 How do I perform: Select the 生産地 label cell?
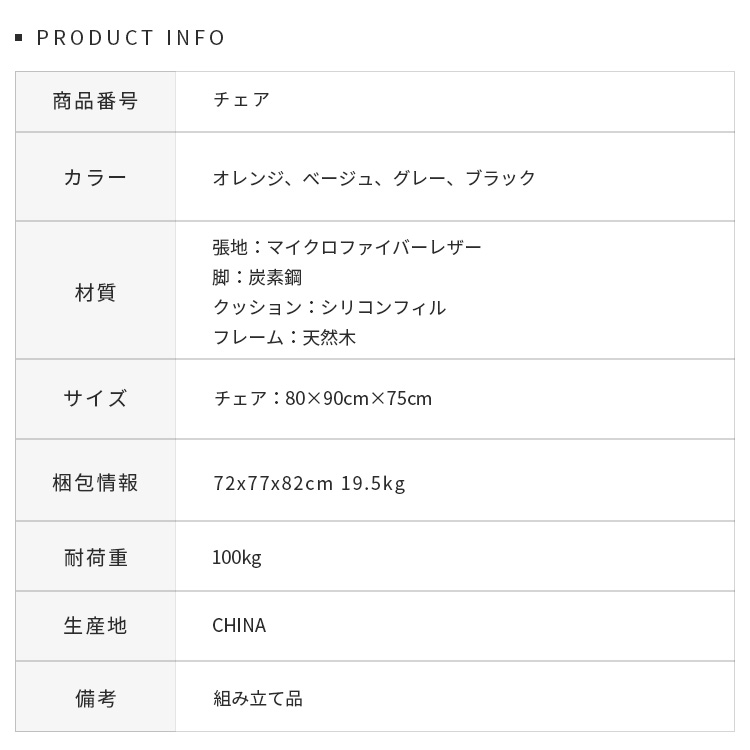pyautogui.click(x=95, y=626)
